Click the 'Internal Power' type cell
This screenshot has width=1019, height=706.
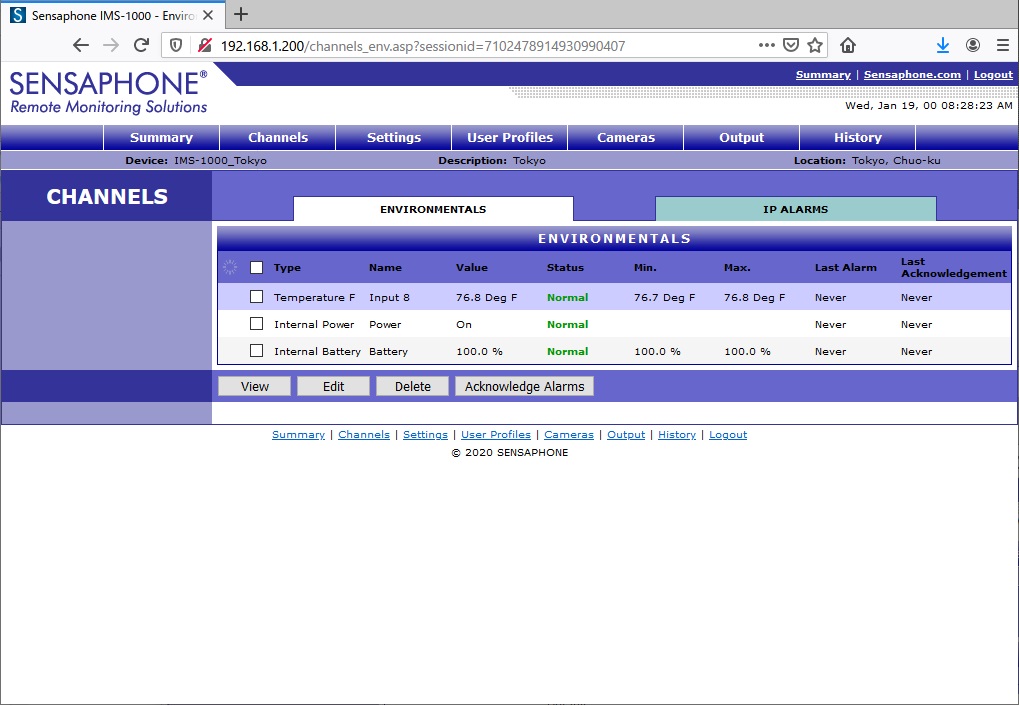pos(314,324)
